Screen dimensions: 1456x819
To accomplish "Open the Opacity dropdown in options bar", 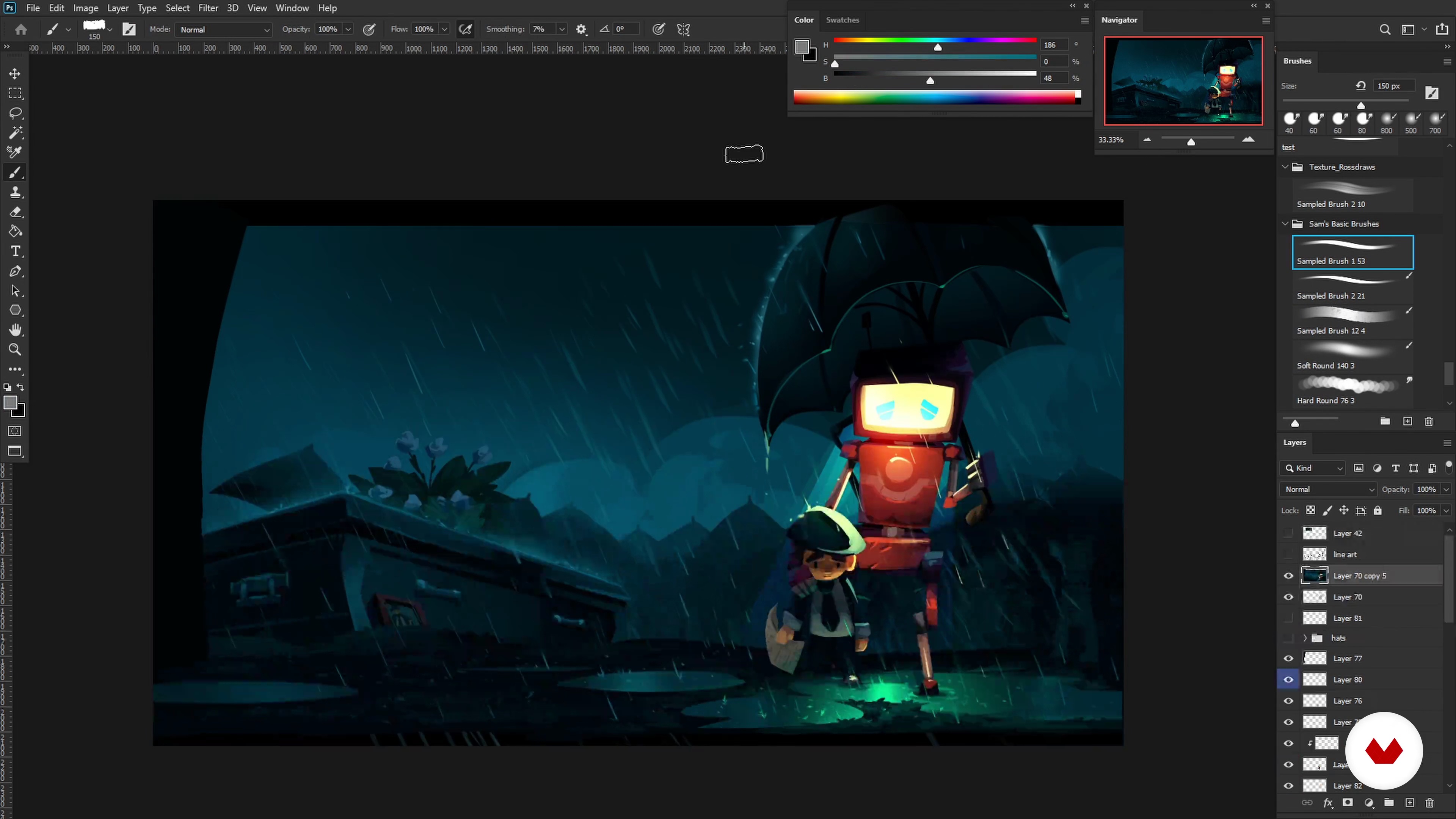I will tap(348, 30).
